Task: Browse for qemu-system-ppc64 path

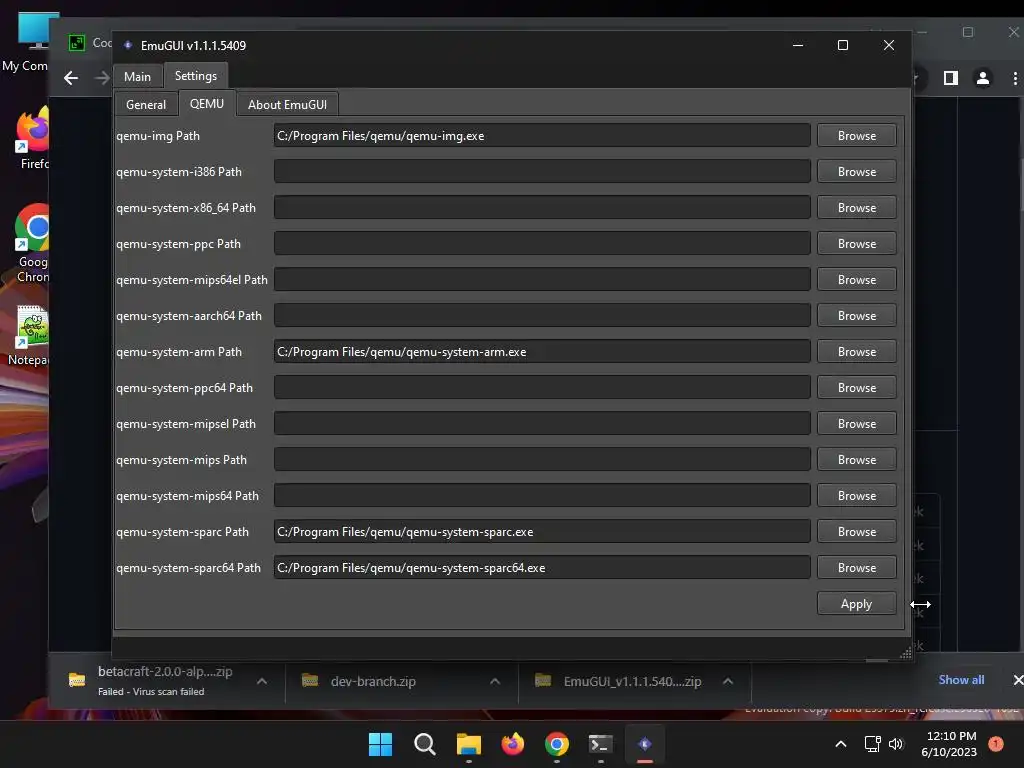Action: coord(856,388)
